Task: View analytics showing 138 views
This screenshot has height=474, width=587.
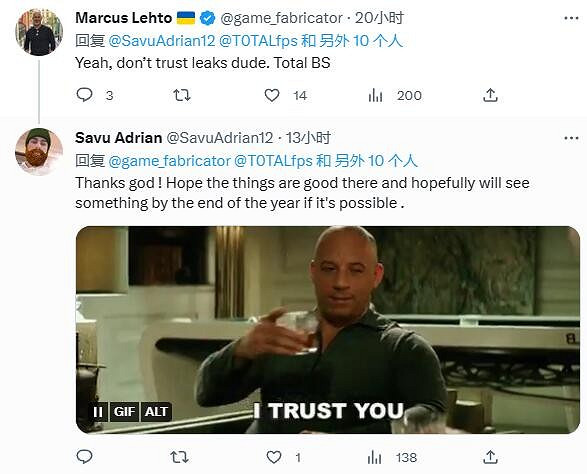Action: (374, 457)
